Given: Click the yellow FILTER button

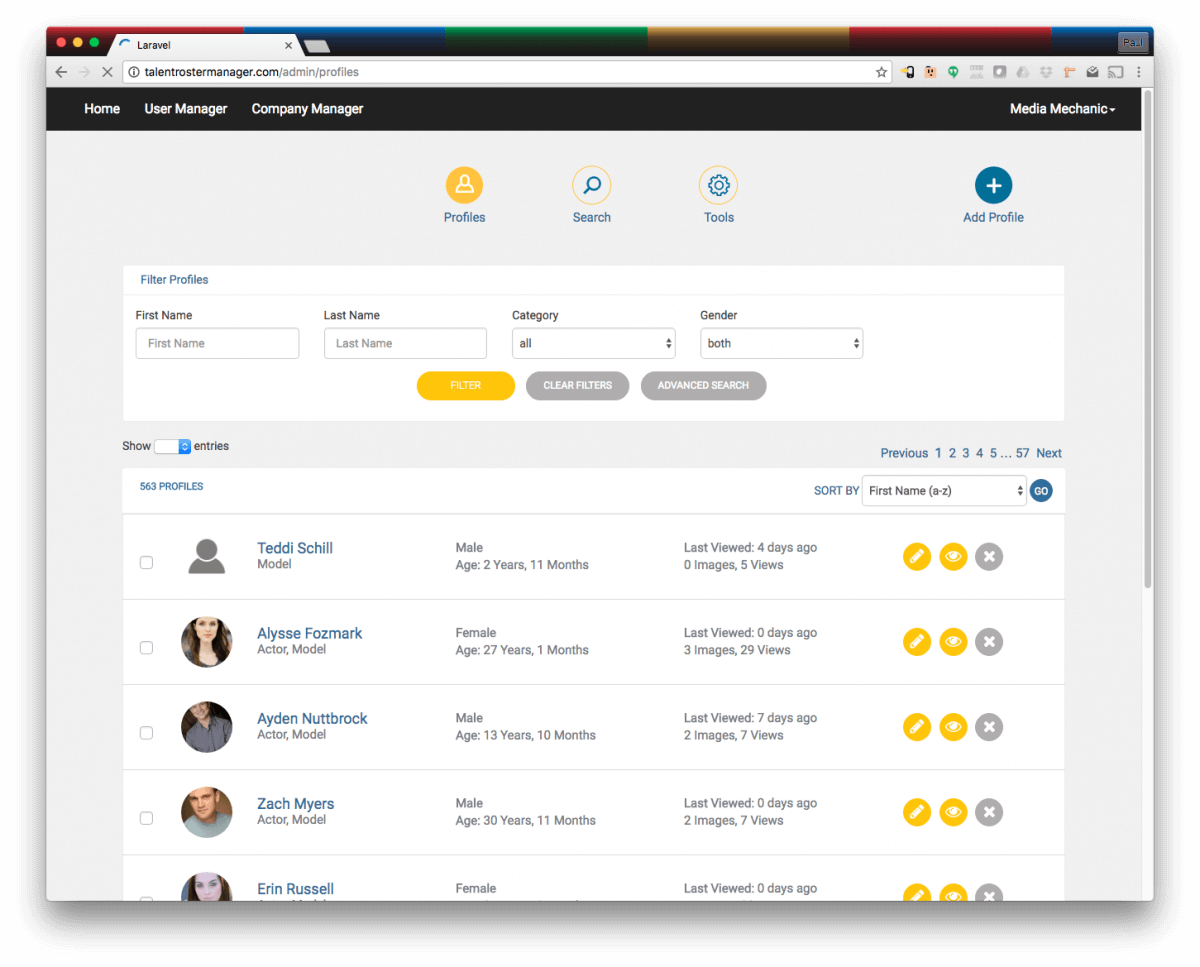Looking at the screenshot, I should point(465,385).
